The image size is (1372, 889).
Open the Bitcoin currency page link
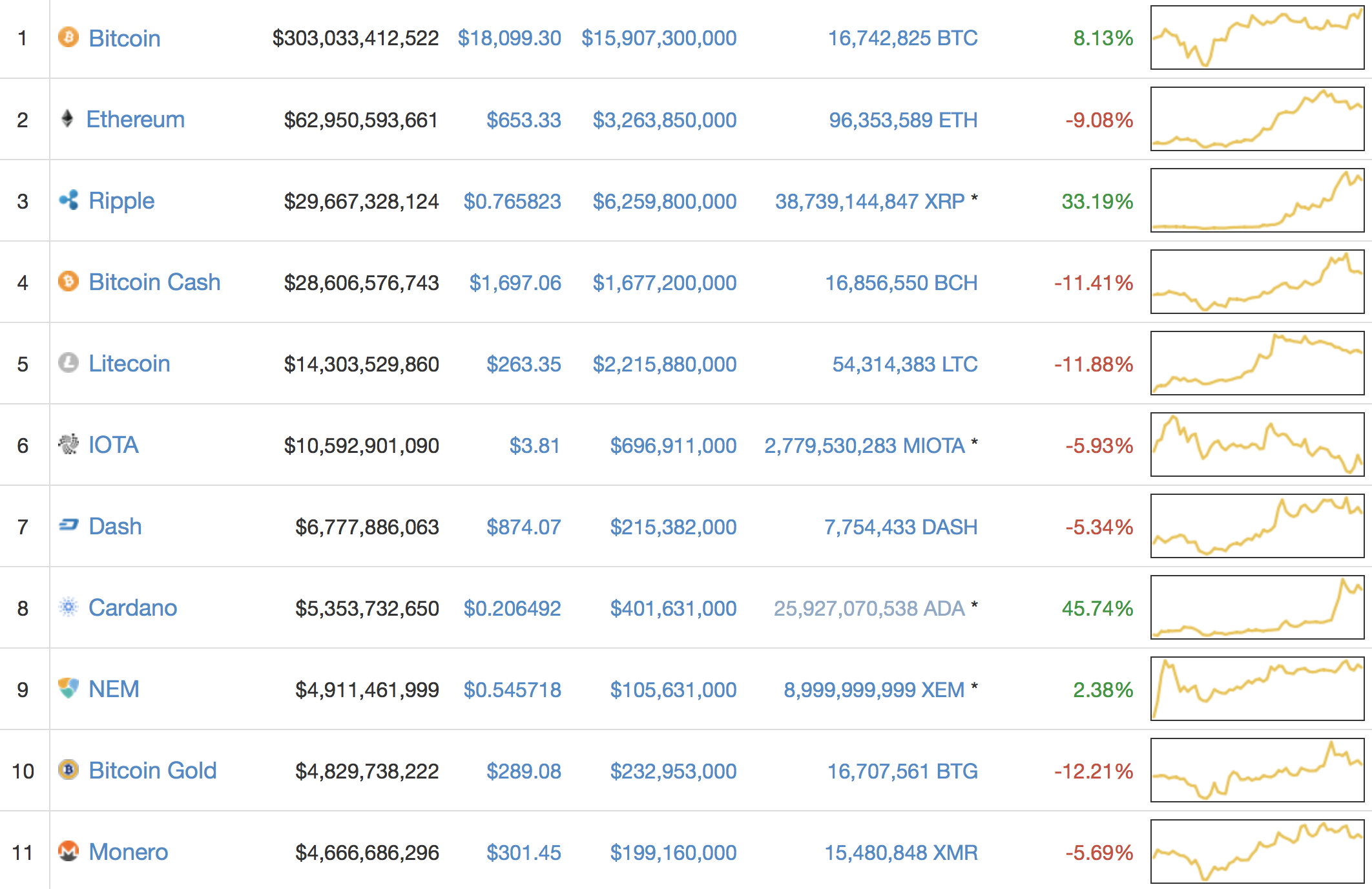coord(125,38)
